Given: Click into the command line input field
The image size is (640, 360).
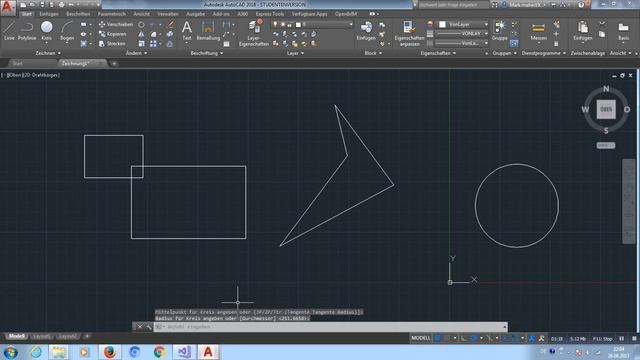Looking at the screenshot, I should point(330,327).
